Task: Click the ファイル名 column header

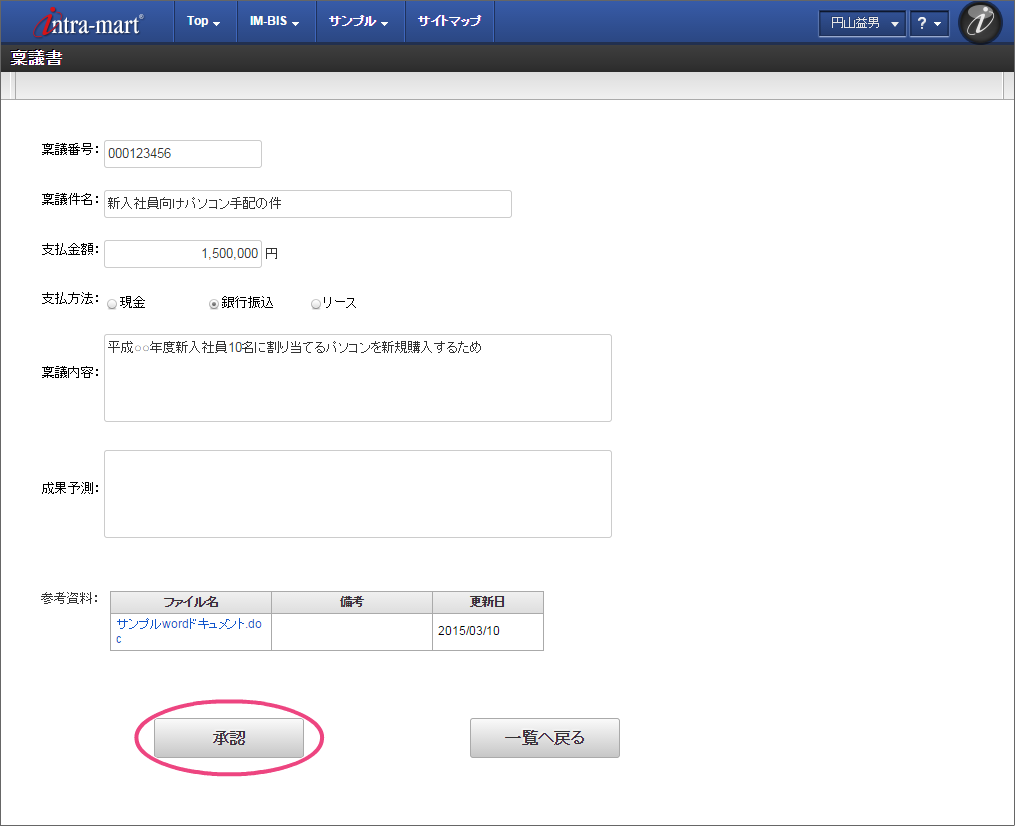Action: click(190, 602)
